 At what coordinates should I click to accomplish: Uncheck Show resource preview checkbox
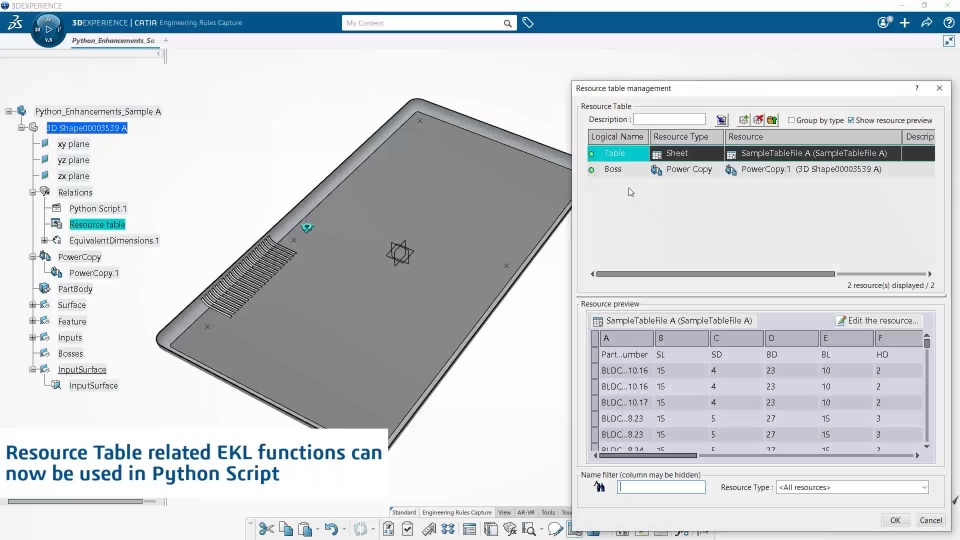851,120
